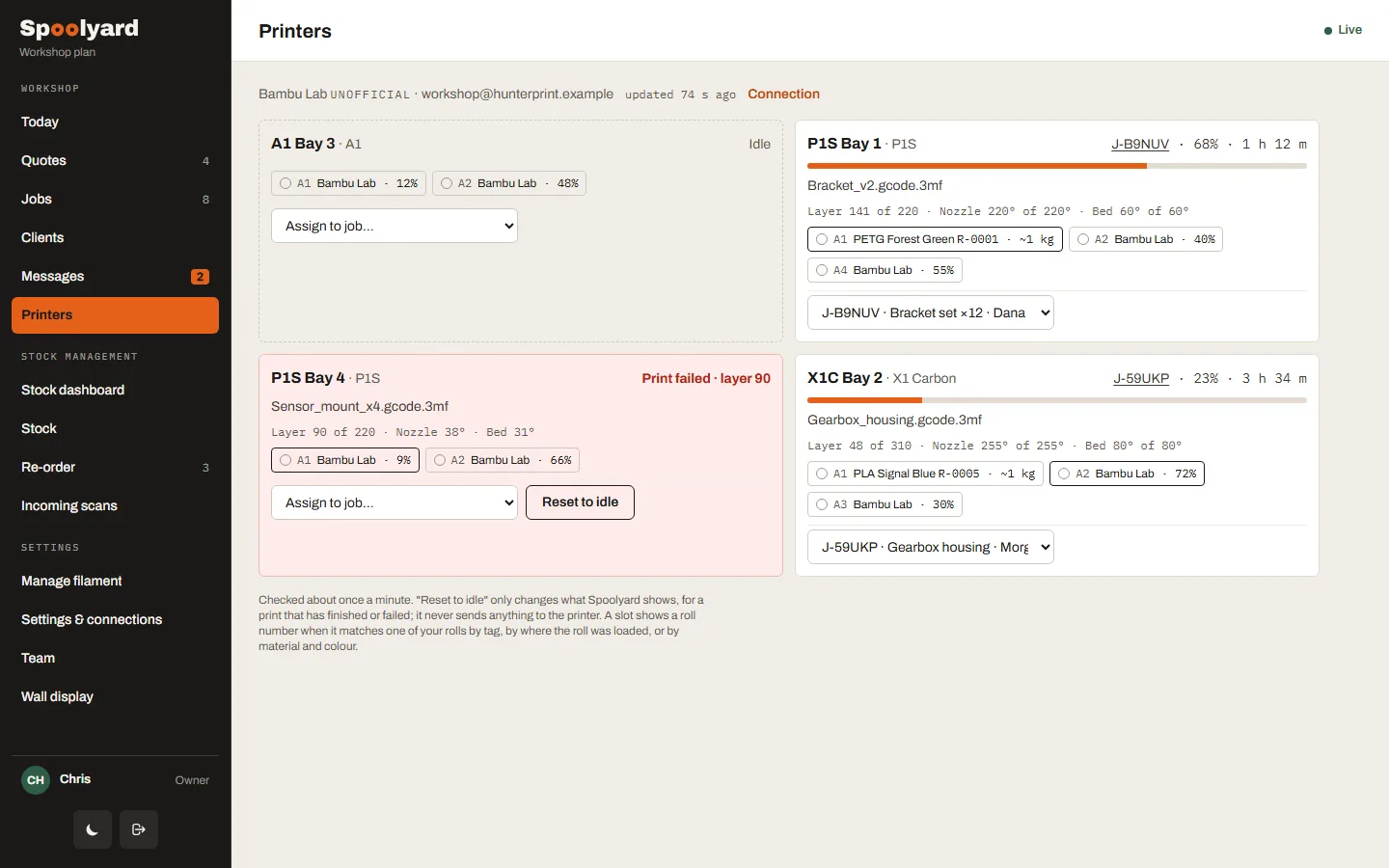Open J-59UKP Gearbox housing job dropdown
This screenshot has height=868, width=1389.
931,547
